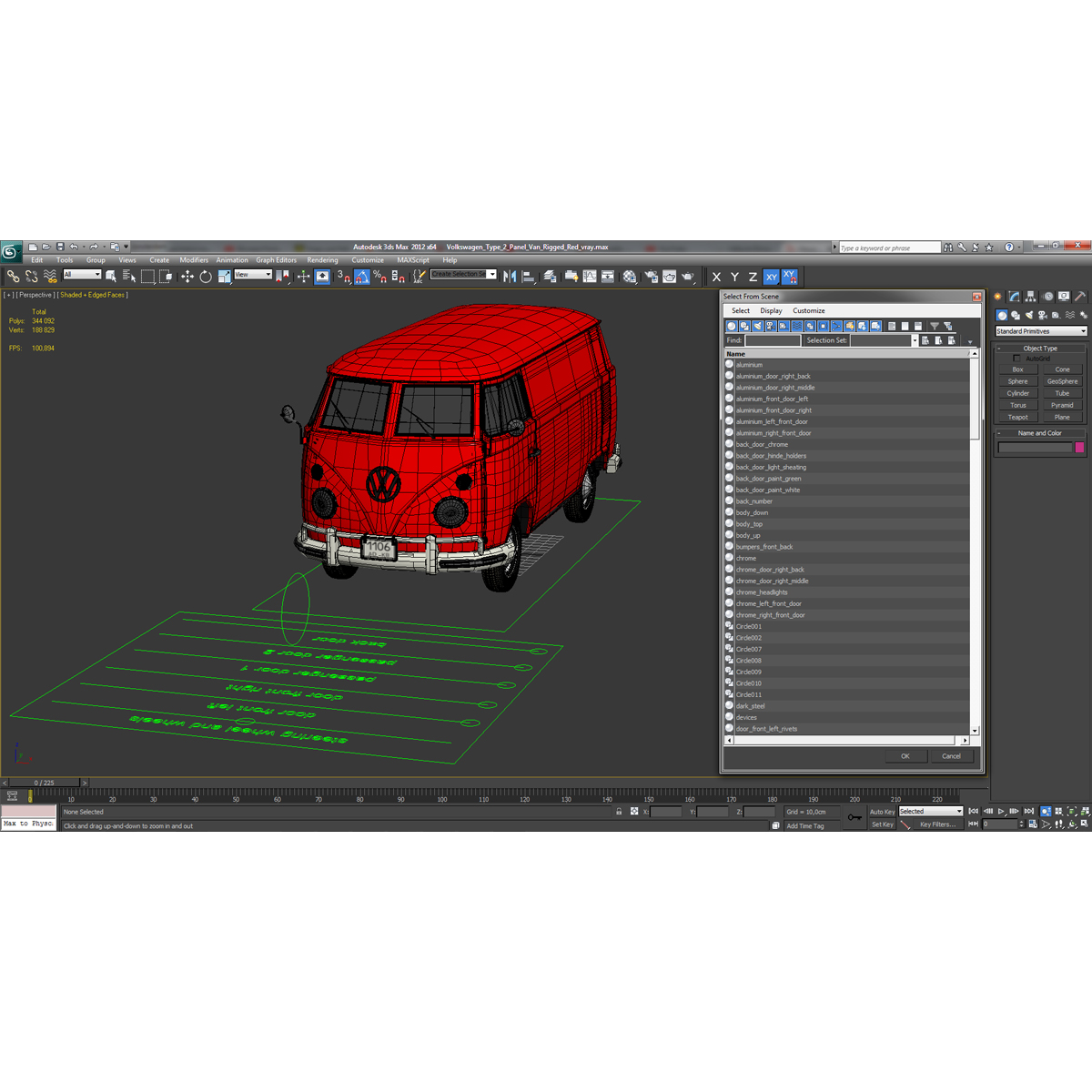The width and height of the screenshot is (1092, 1092).
Task: Click the Play Animation button
Action: point(1001,811)
